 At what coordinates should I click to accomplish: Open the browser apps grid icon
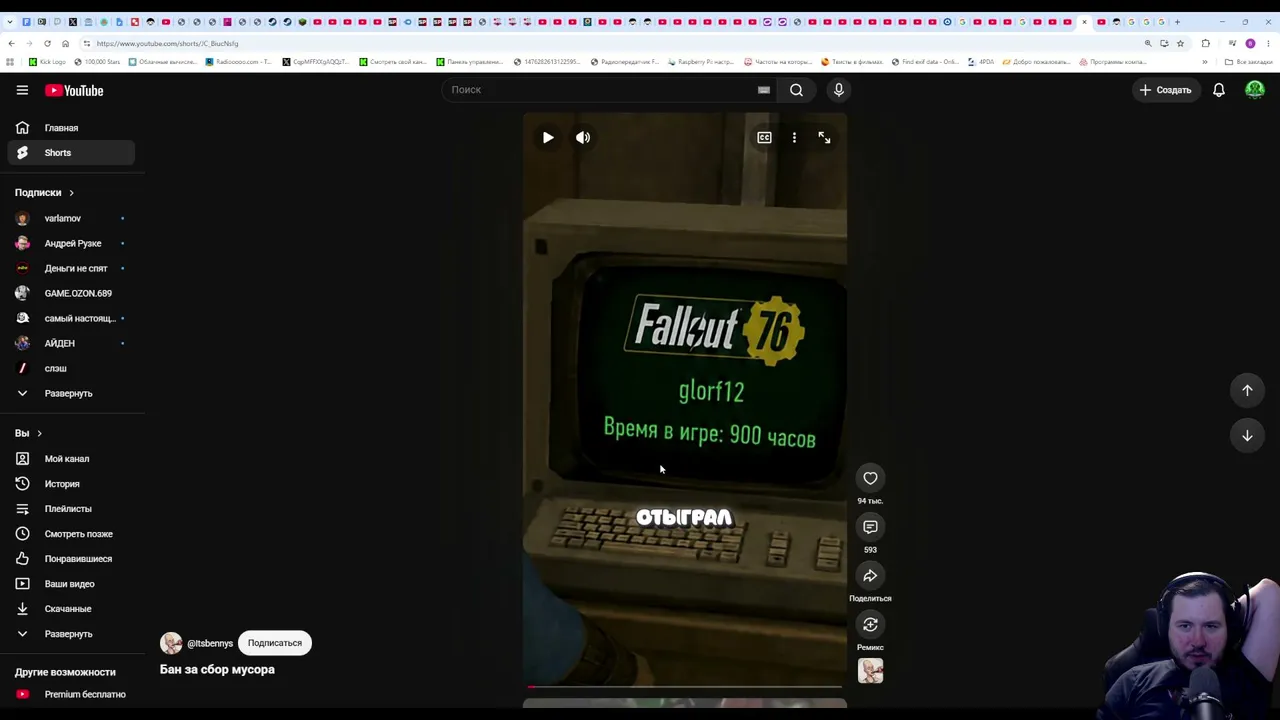pos(10,62)
